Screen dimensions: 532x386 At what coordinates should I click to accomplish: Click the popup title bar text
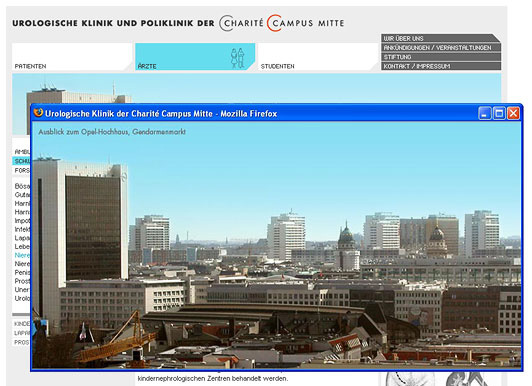coord(161,114)
